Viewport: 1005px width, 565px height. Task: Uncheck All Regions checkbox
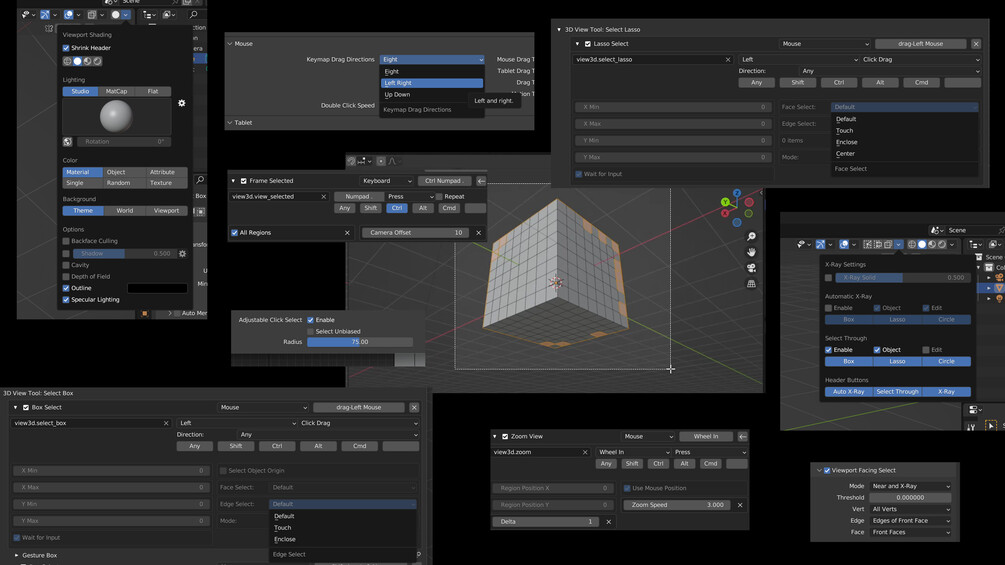[235, 233]
